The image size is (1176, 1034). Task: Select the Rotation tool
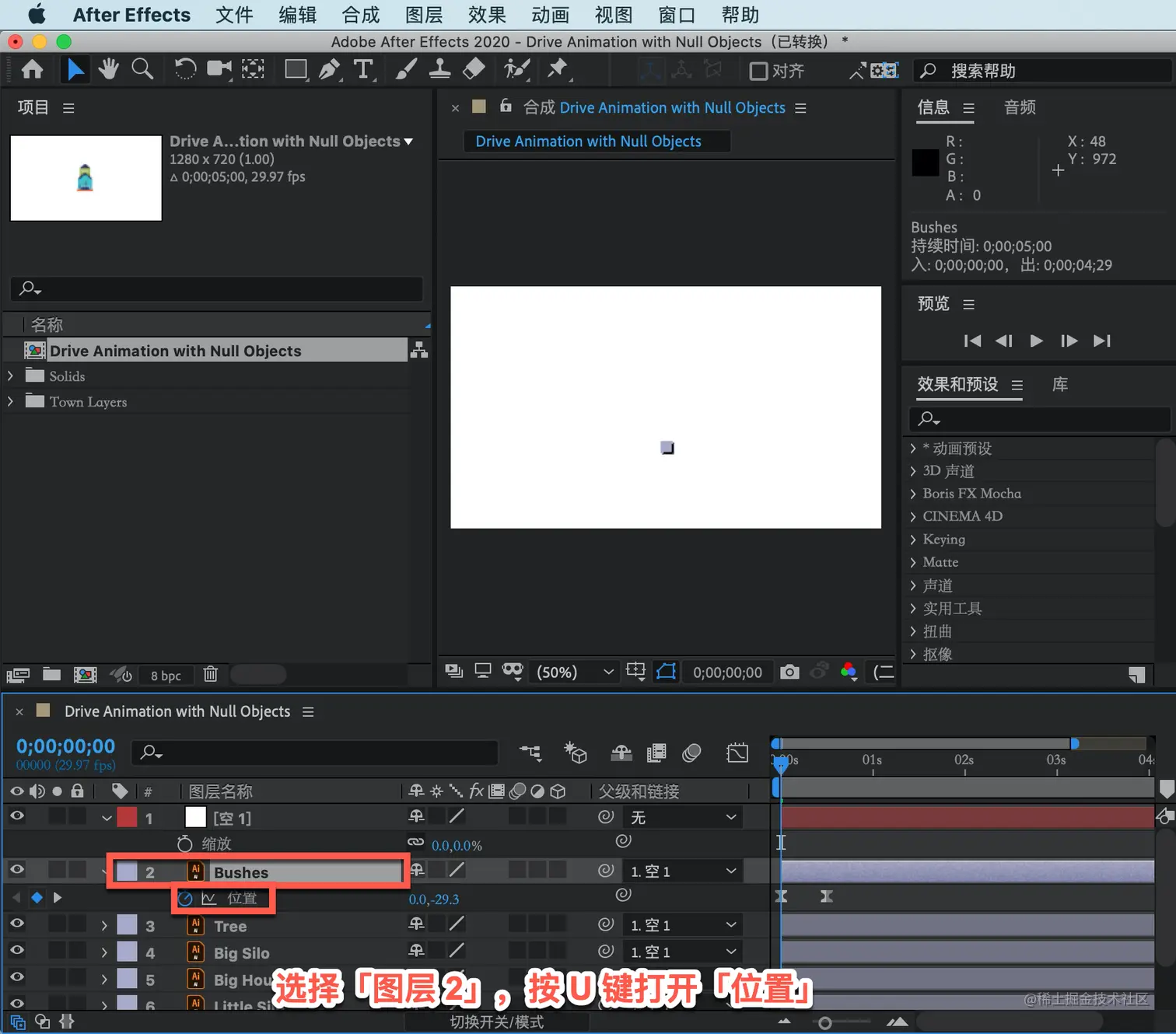coord(185,69)
